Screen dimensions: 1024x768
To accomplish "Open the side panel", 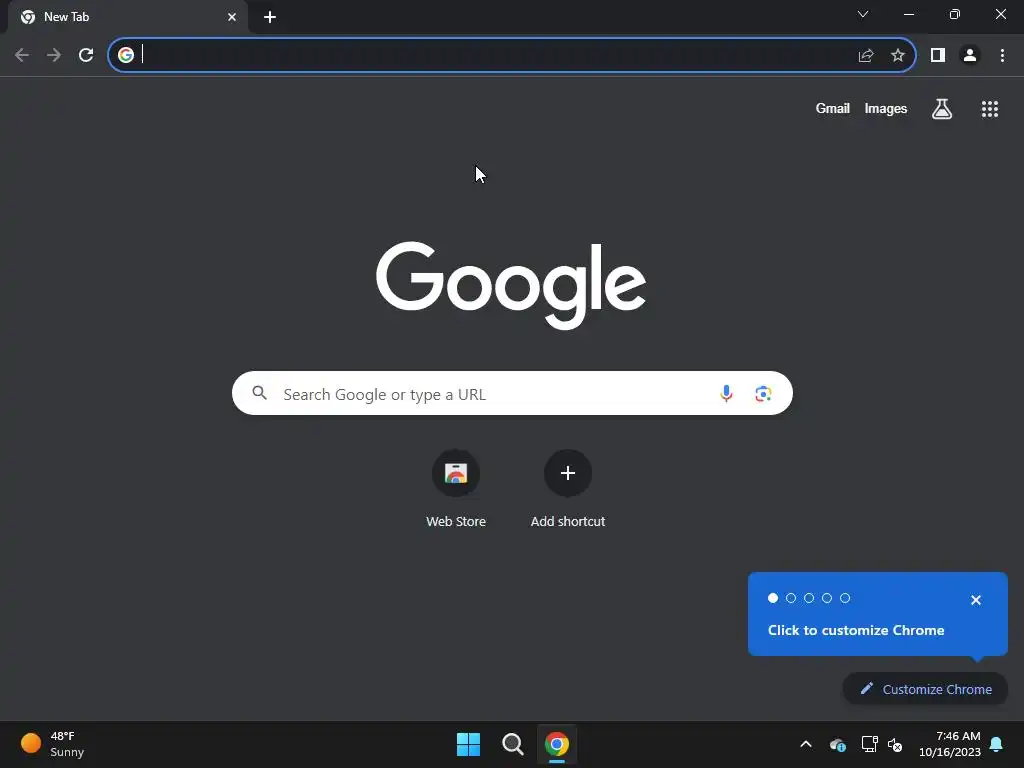I will point(938,55).
